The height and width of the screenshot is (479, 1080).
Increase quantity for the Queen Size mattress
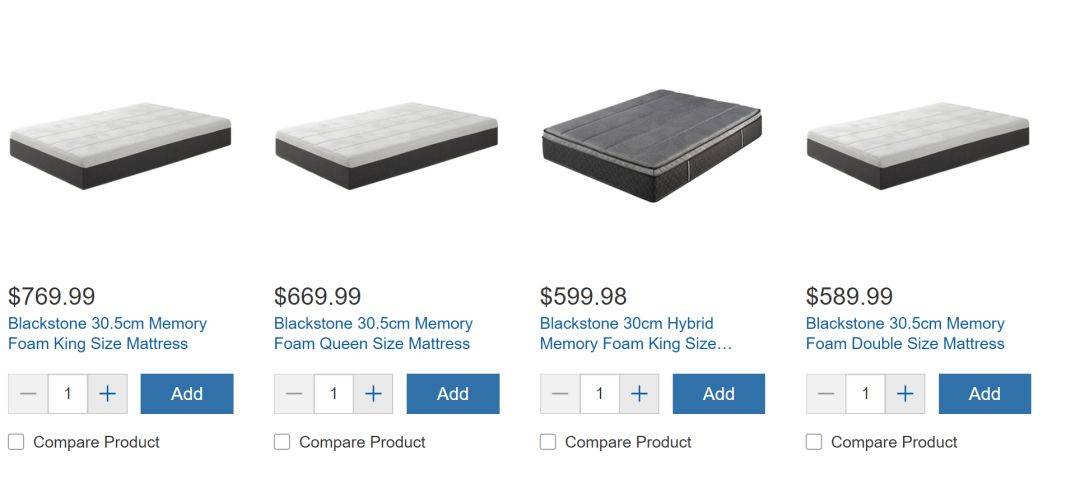(373, 394)
